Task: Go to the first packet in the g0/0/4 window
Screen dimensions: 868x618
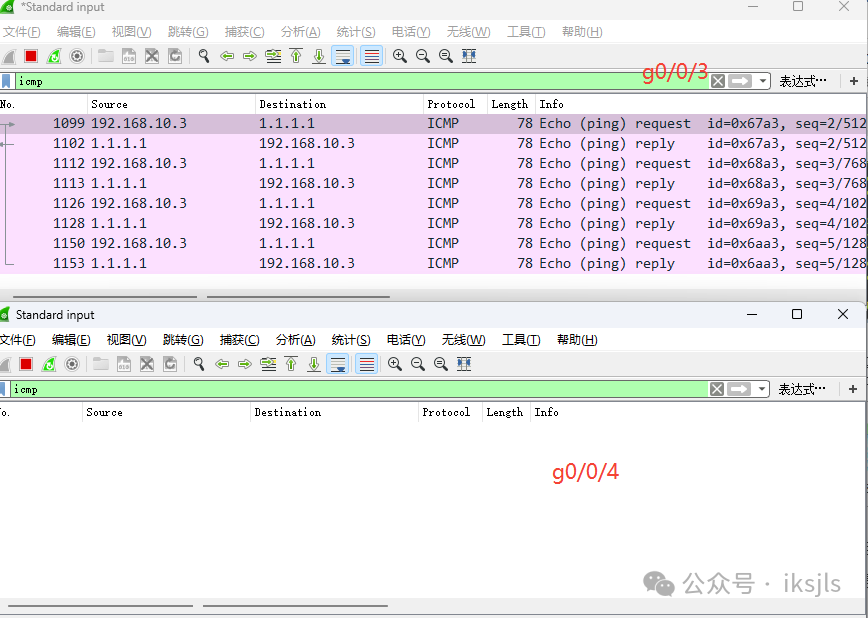Action: (291, 364)
